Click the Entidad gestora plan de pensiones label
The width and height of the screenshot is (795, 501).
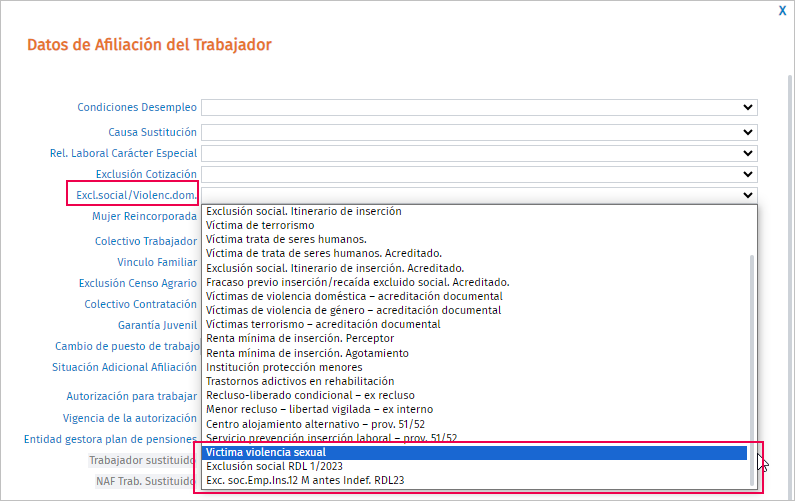[111, 439]
